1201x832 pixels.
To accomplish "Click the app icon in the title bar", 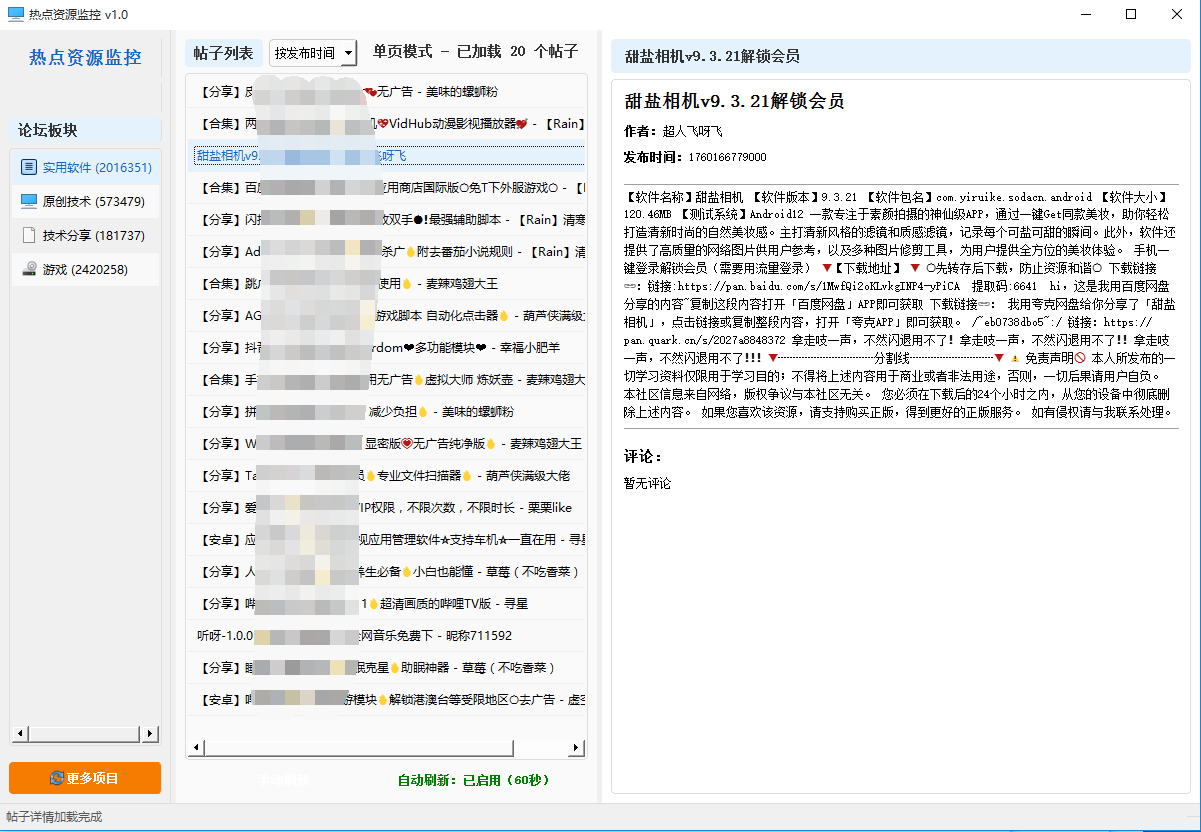I will tap(14, 15).
